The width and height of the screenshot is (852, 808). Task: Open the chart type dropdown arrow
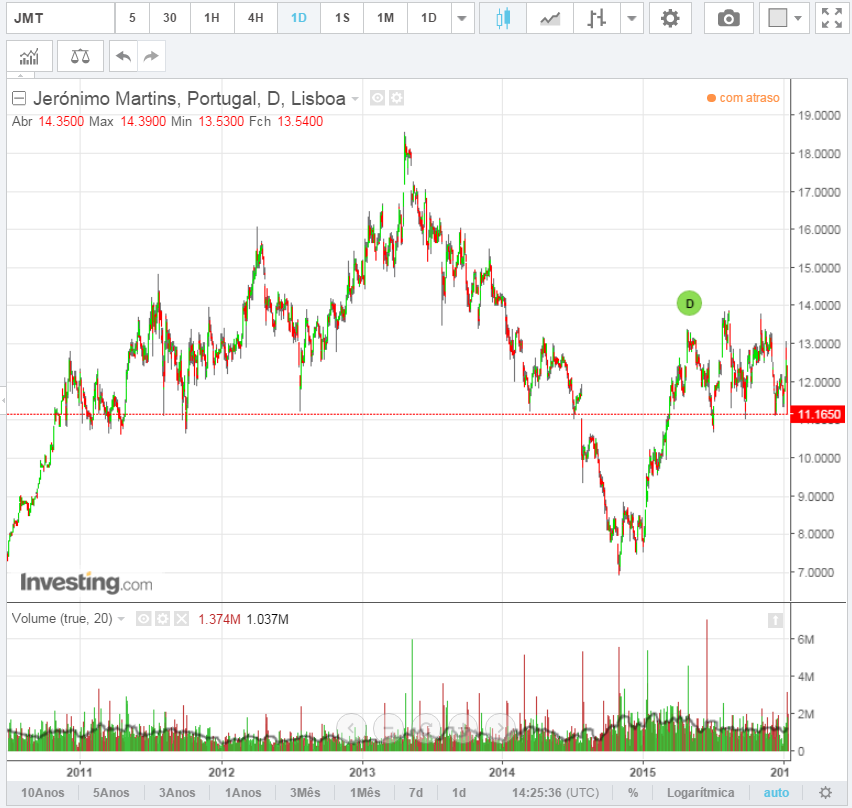pyautogui.click(x=631, y=18)
